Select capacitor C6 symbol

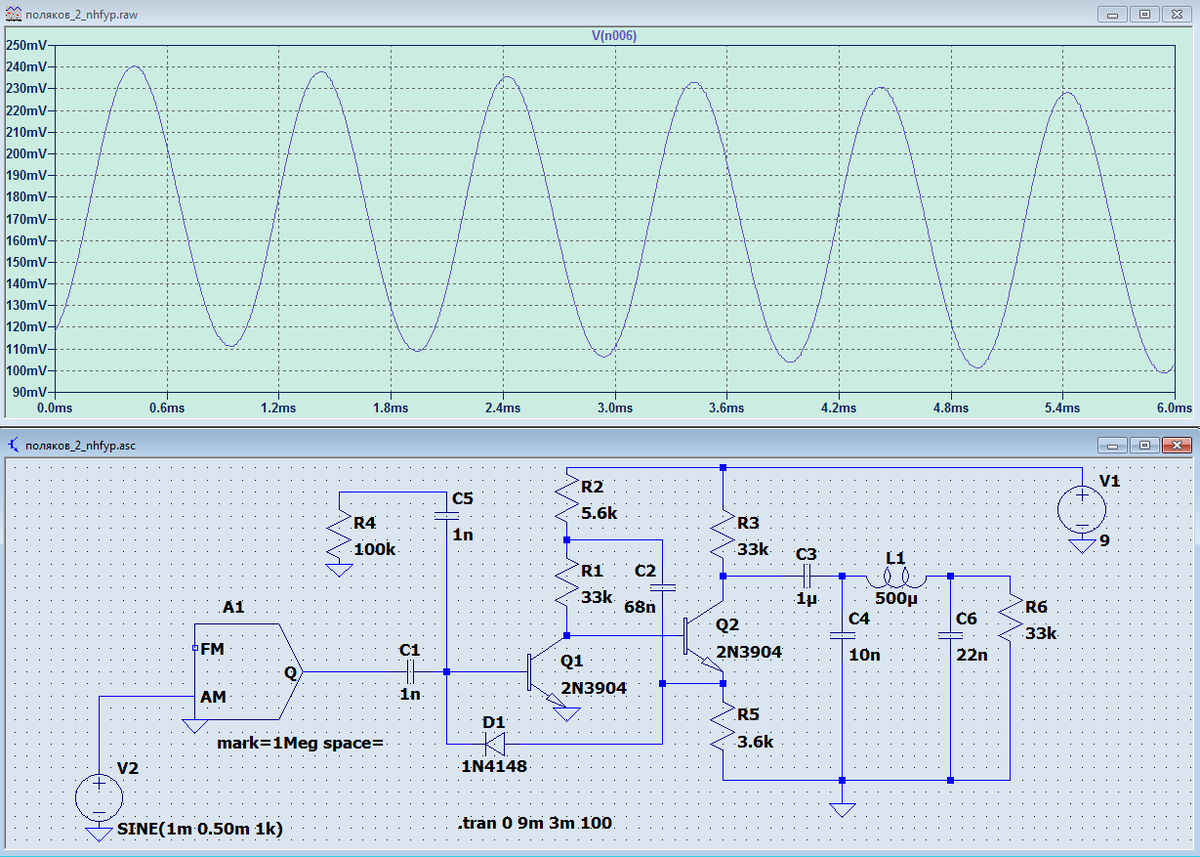950,636
